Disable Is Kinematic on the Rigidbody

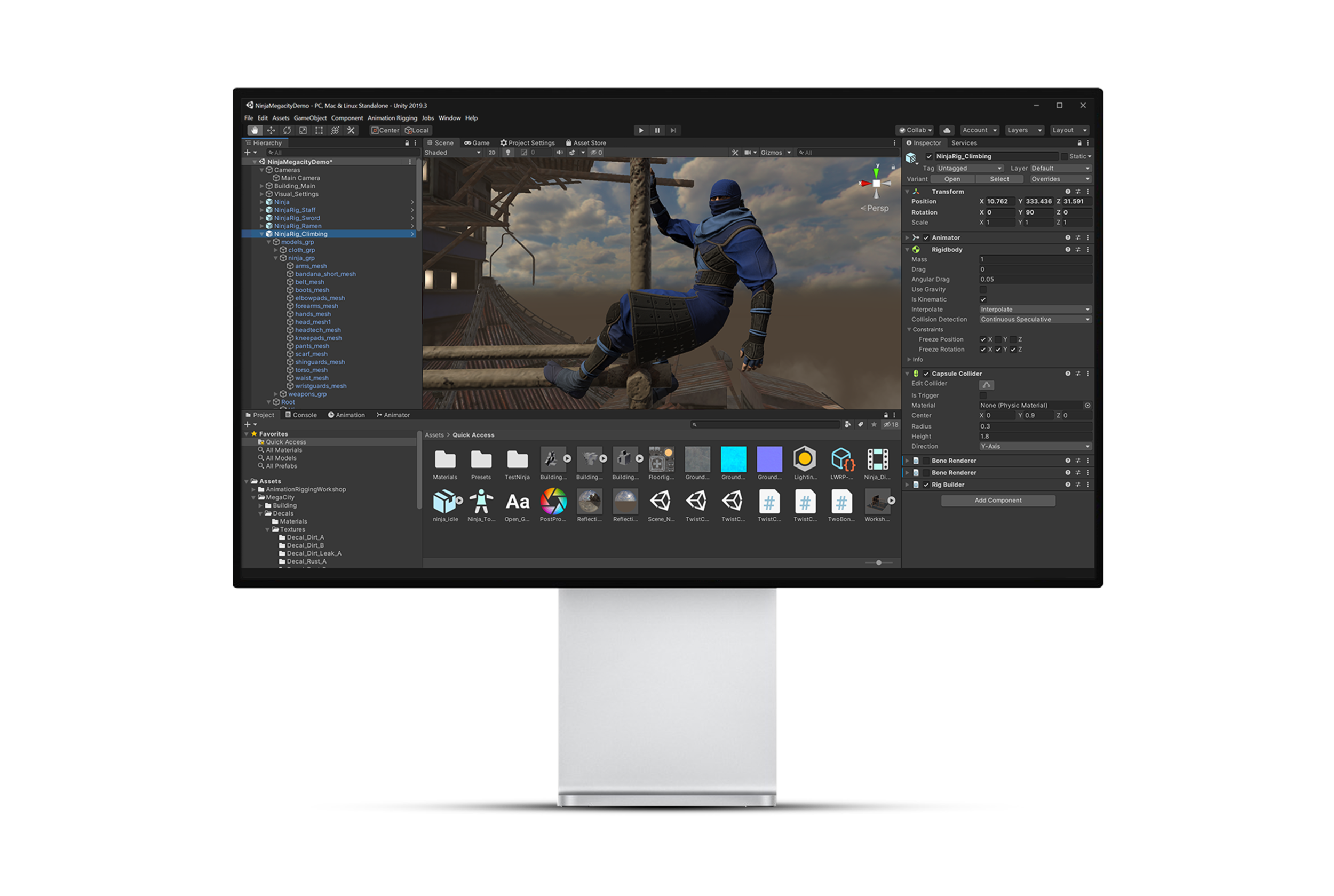[983, 299]
